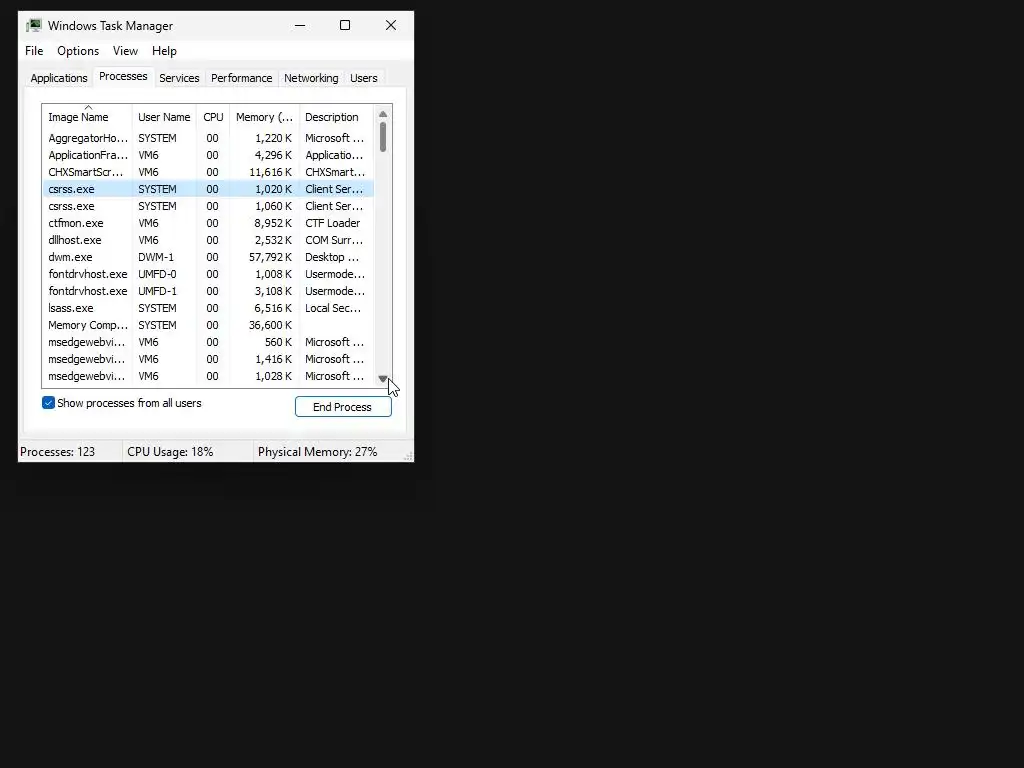The width and height of the screenshot is (1024, 768).
Task: Click the 36,600 K memory value
Action: click(270, 325)
